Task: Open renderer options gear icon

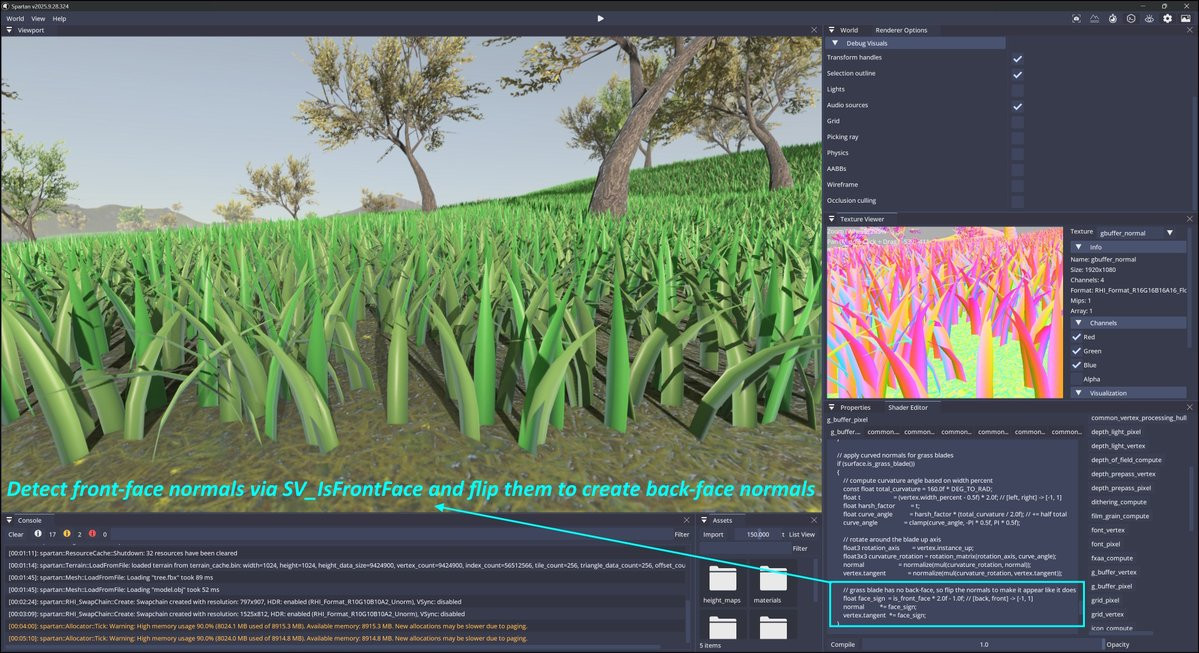Action: [1168, 18]
